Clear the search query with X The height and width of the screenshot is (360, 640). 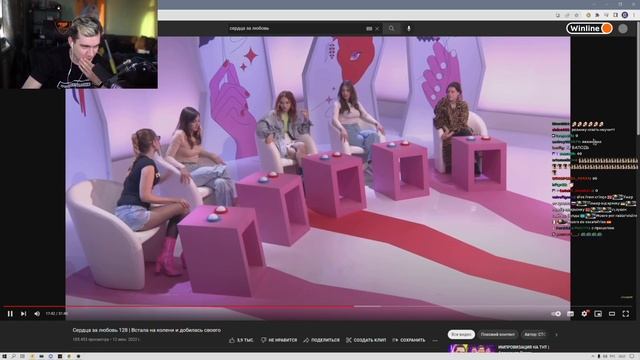click(x=377, y=29)
